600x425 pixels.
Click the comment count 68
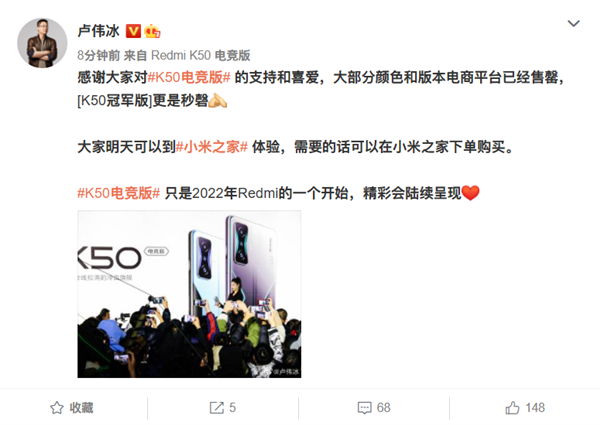coord(383,408)
